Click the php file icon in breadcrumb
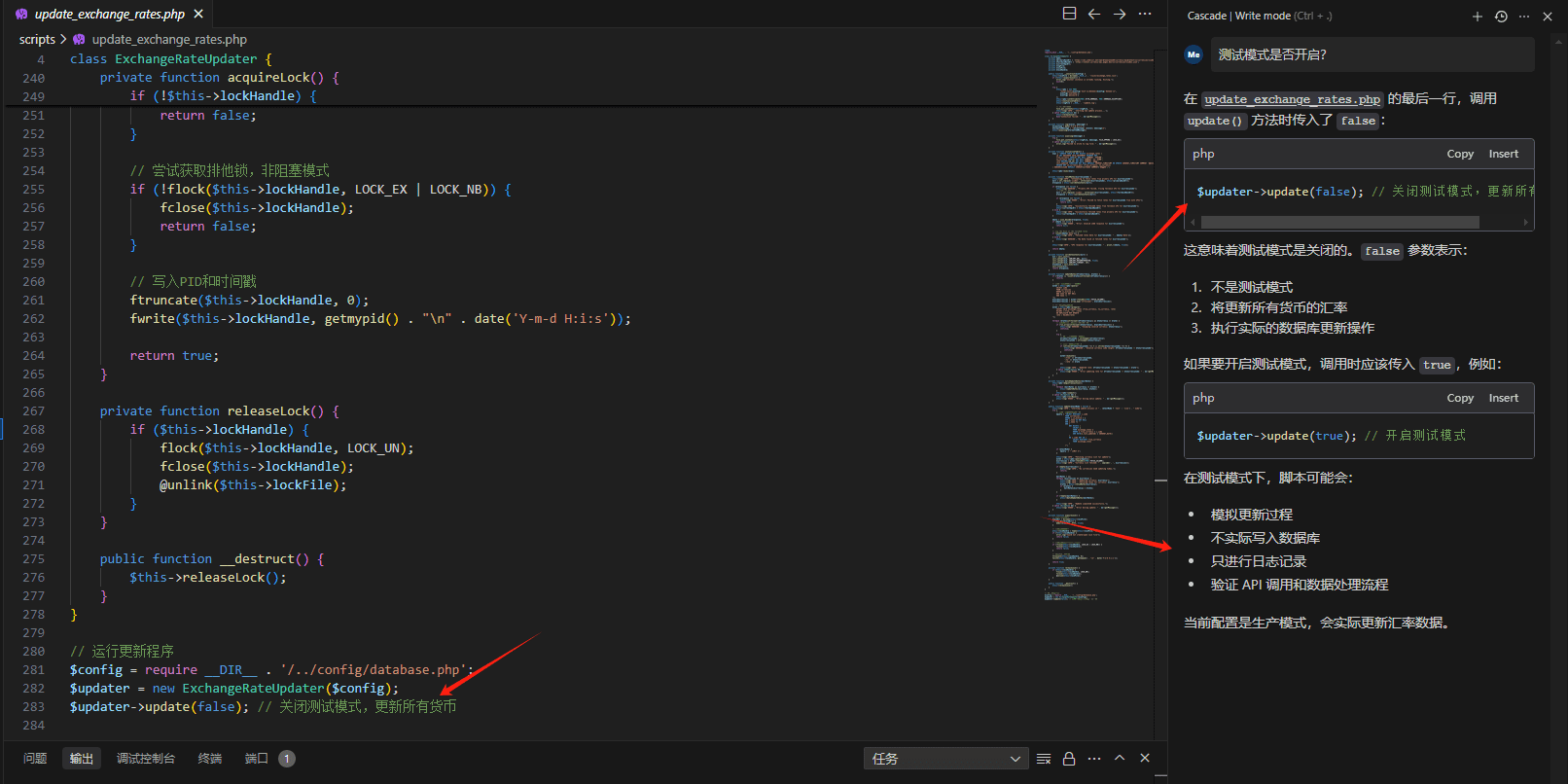 pos(79,40)
